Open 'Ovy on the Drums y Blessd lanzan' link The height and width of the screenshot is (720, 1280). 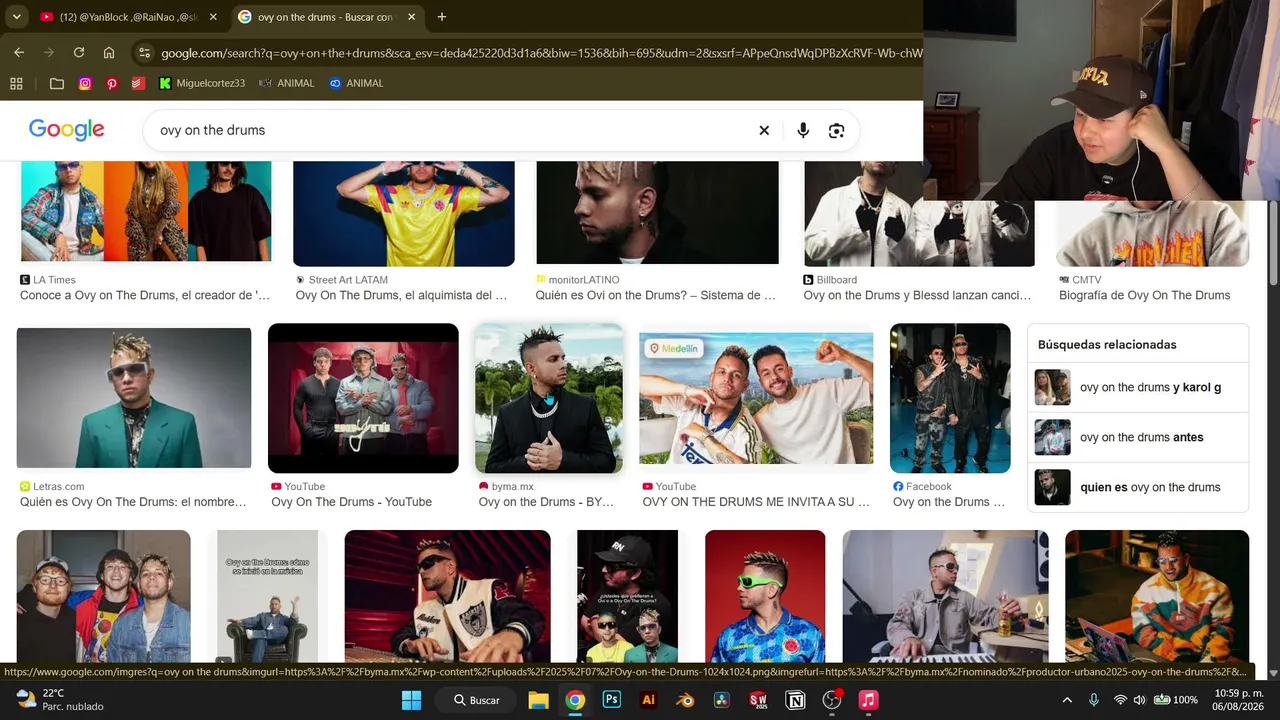(917, 295)
